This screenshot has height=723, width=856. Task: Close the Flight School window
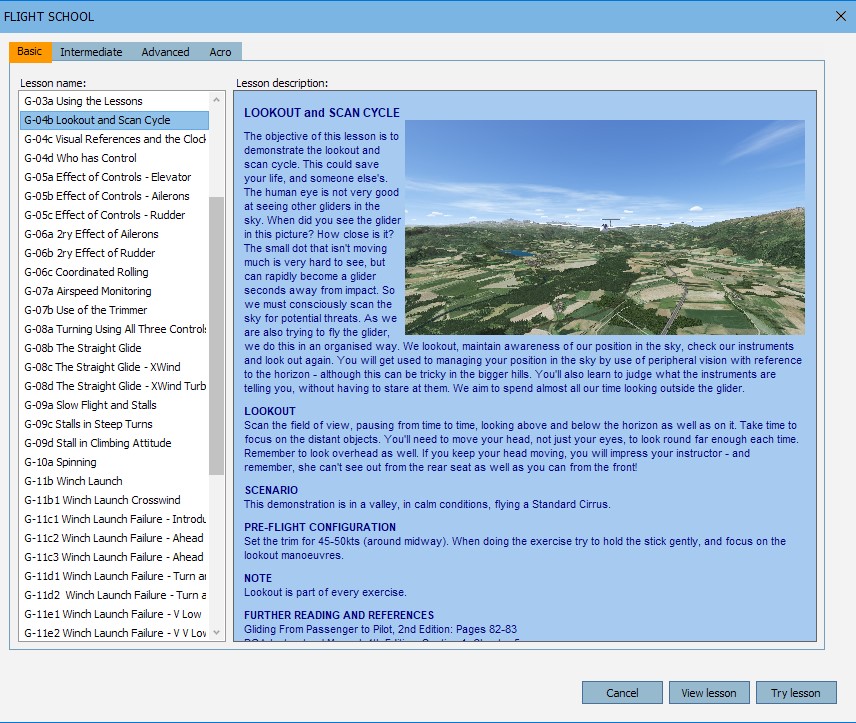coord(840,15)
